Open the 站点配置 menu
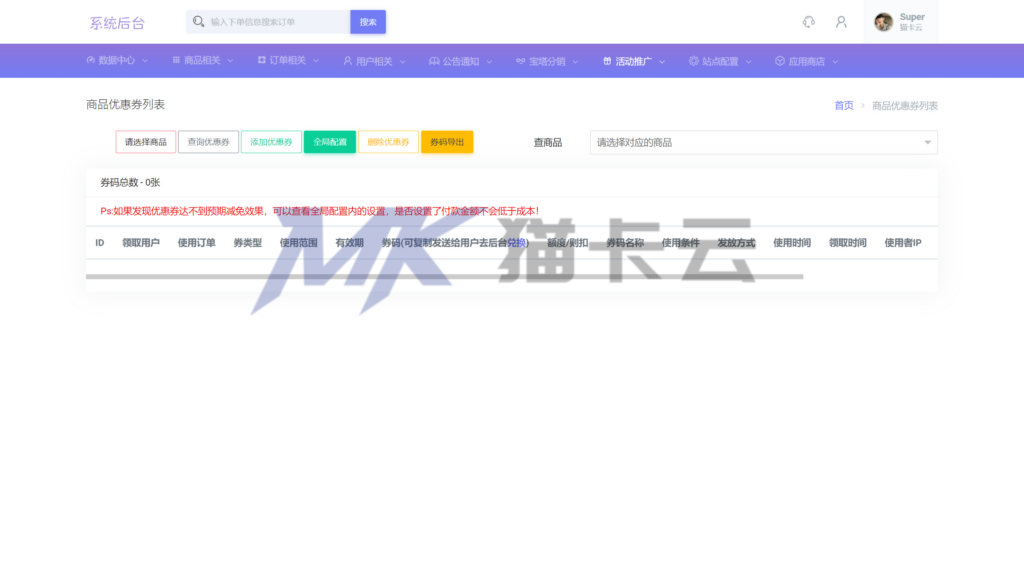The height and width of the screenshot is (583, 1024). [x=720, y=61]
